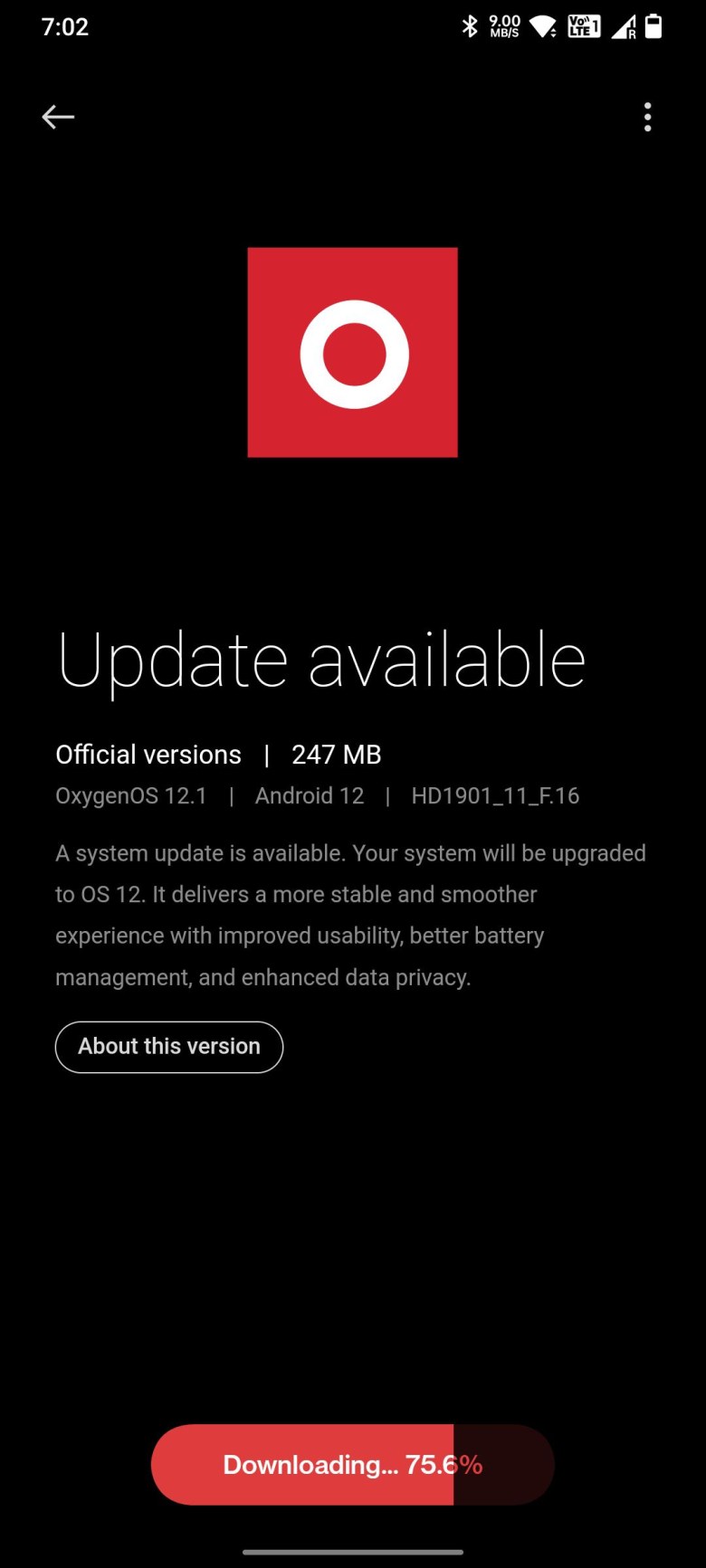Tap the bottom navigation gesture bar

(353, 1552)
